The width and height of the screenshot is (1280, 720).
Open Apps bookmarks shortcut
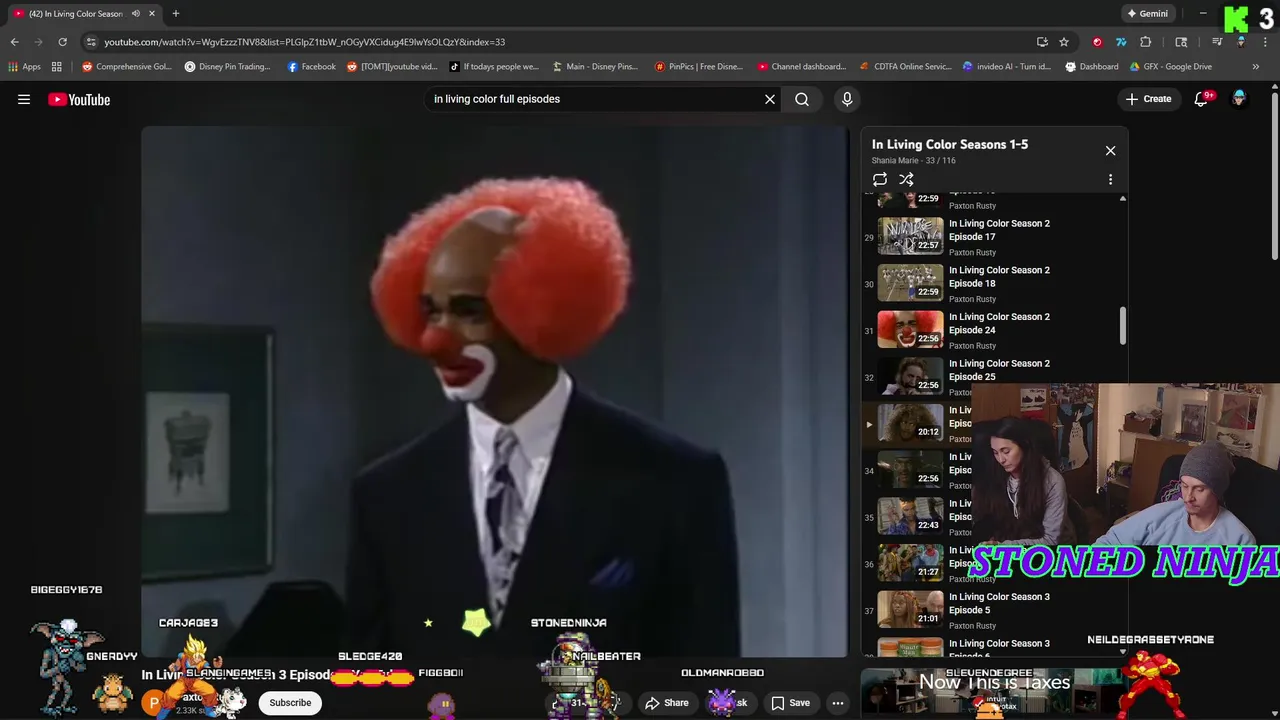24,67
